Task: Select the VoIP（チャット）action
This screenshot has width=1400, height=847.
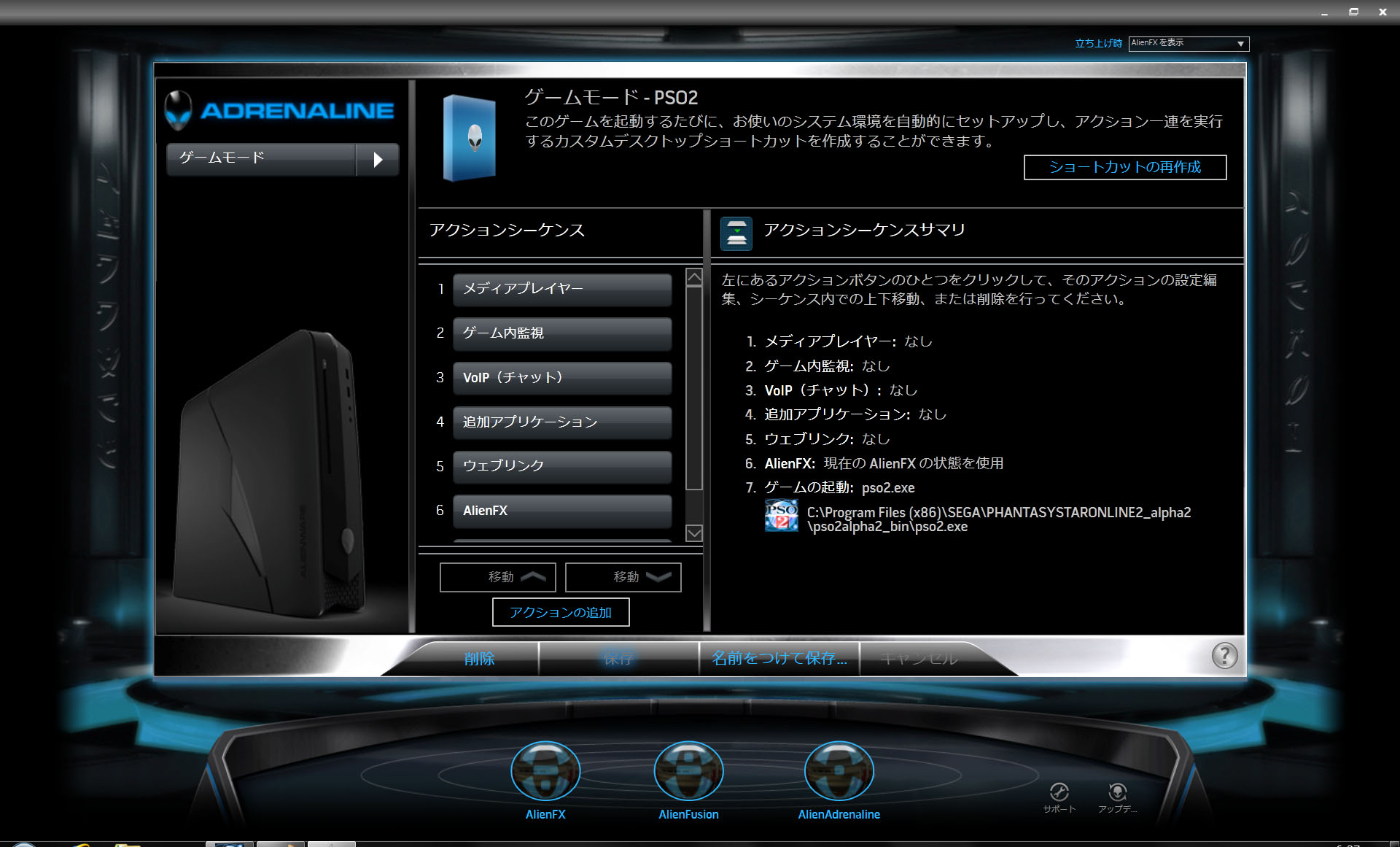Action: 561,378
